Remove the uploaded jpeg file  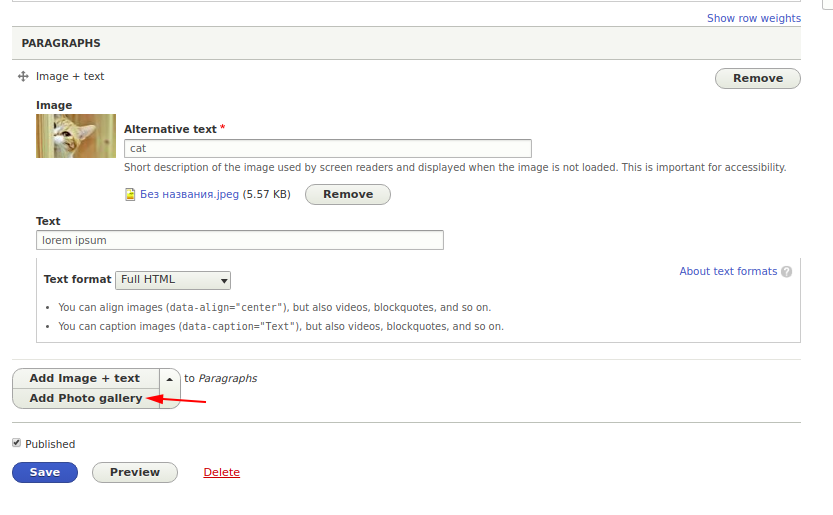click(x=348, y=195)
